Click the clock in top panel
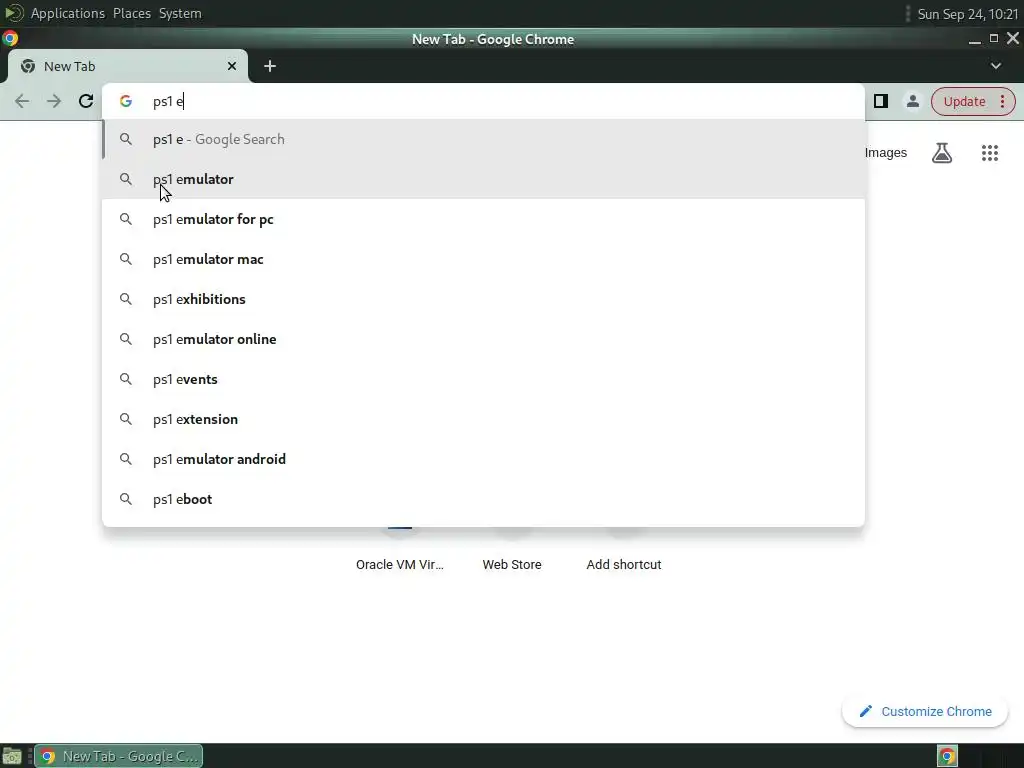The width and height of the screenshot is (1024, 768). coord(968,14)
